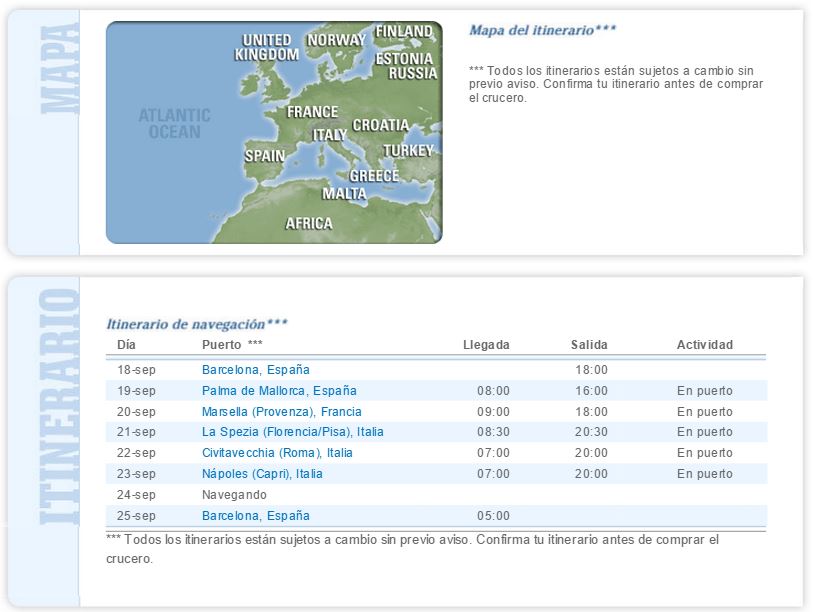Screen dimensions: 813x612
Task: Open the 25-sep Barcelona, España arrival link
Action: 256,516
